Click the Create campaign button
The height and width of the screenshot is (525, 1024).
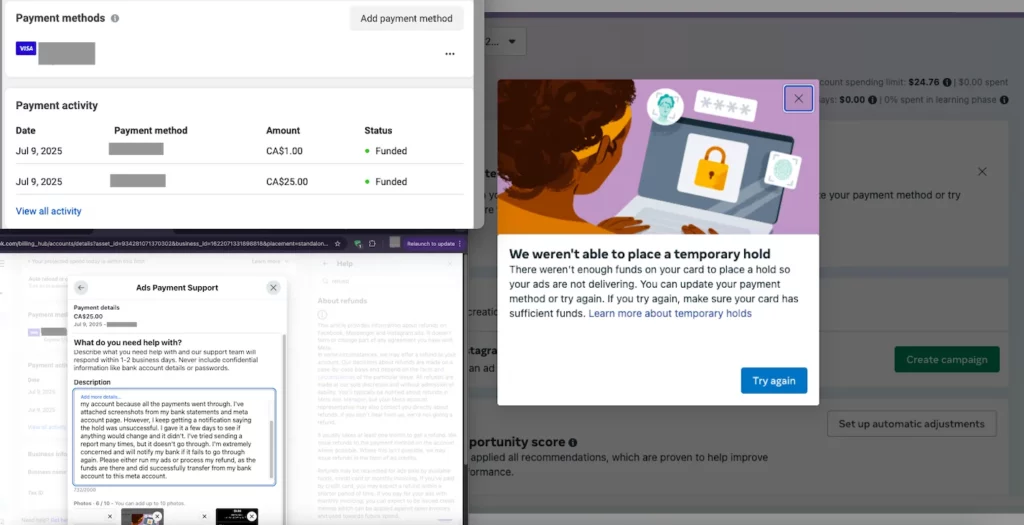946,360
